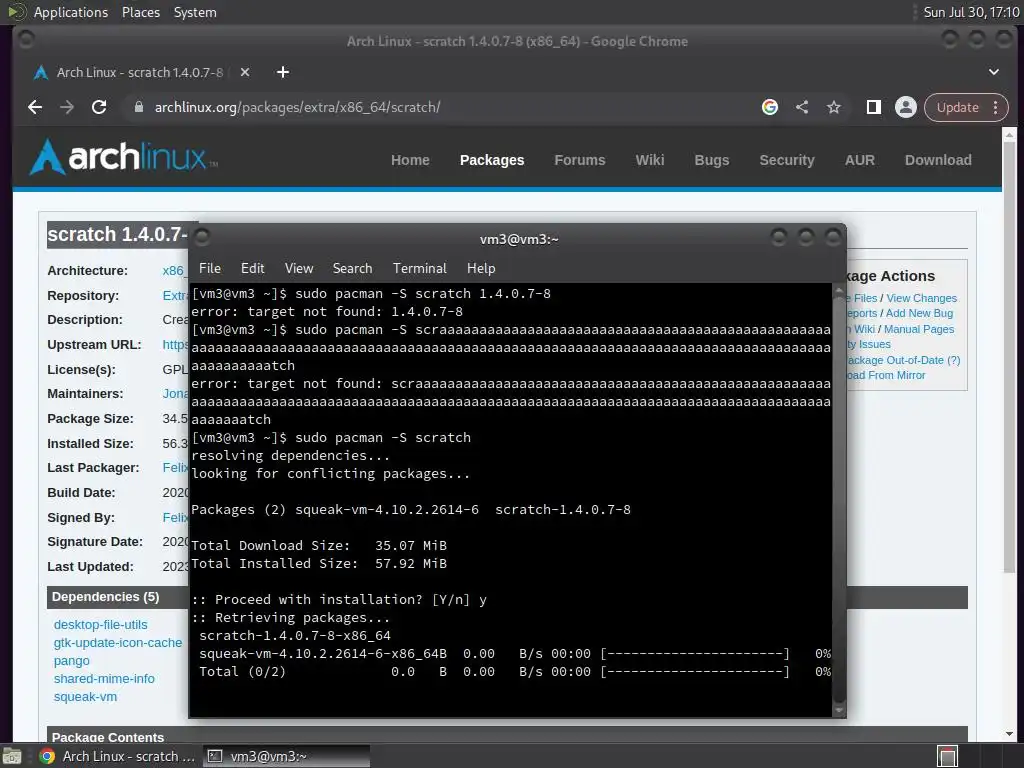
Task: Open a new Chrome tab
Action: (x=283, y=72)
